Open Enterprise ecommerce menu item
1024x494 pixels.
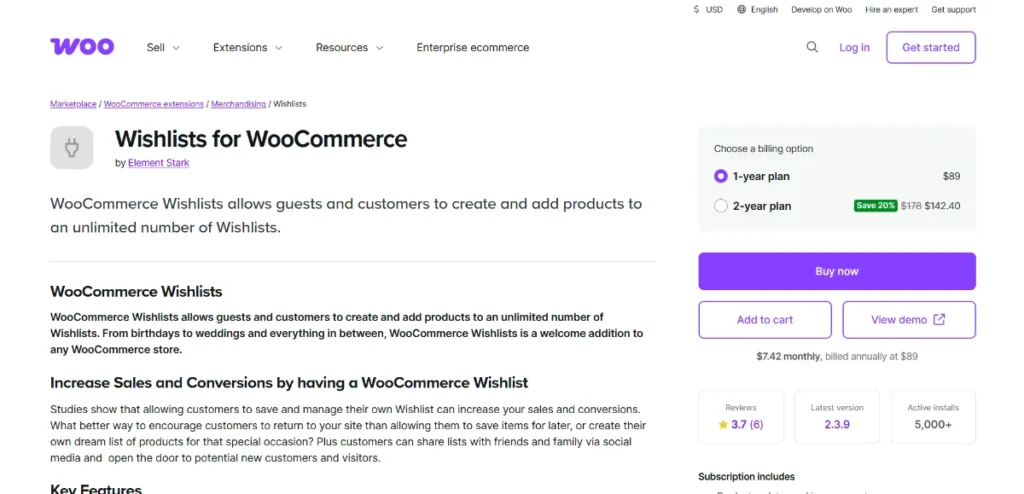[x=473, y=47]
